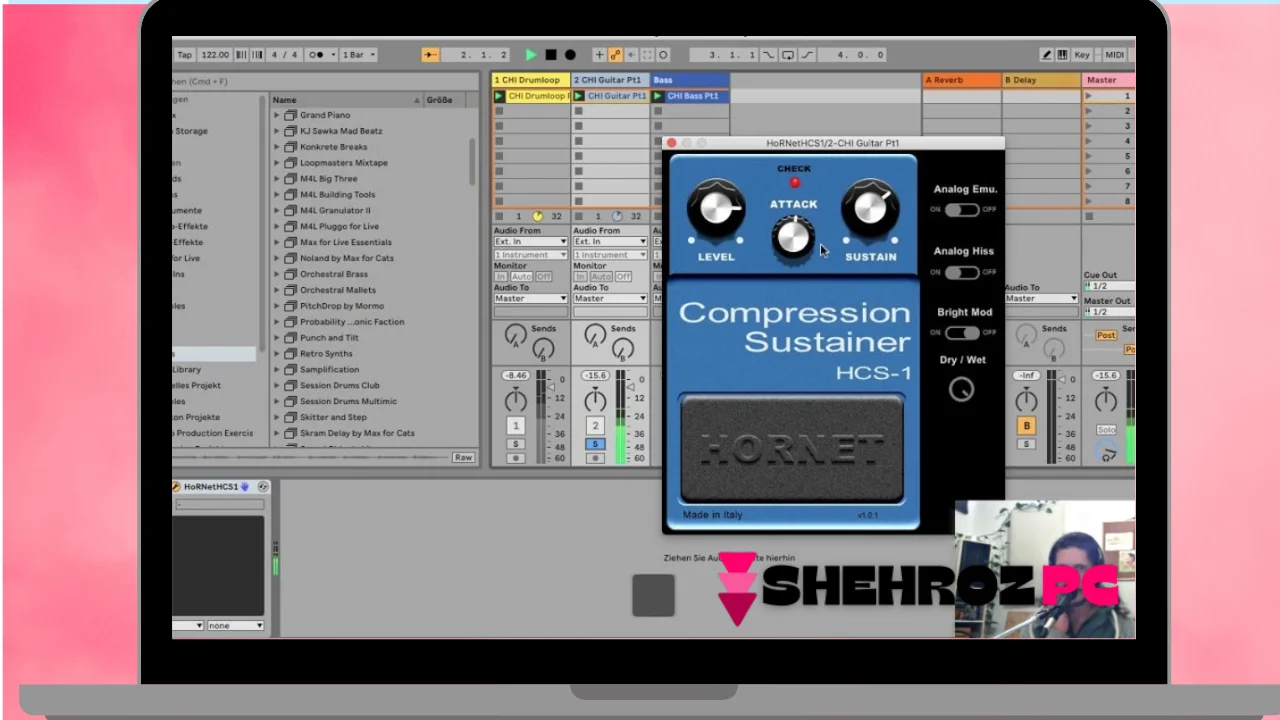Screen dimensions: 1280x720
Task: Set Drumloop track Monitor to Off
Action: pyautogui.click(x=543, y=277)
